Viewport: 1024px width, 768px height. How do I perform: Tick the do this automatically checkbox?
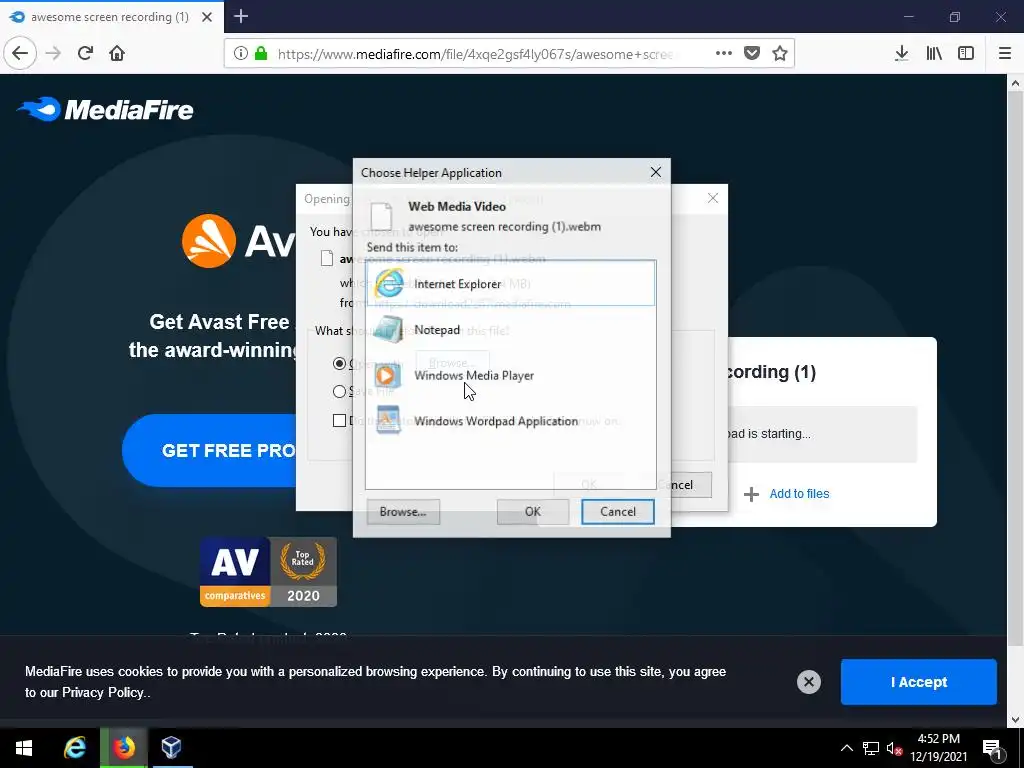pyautogui.click(x=339, y=421)
